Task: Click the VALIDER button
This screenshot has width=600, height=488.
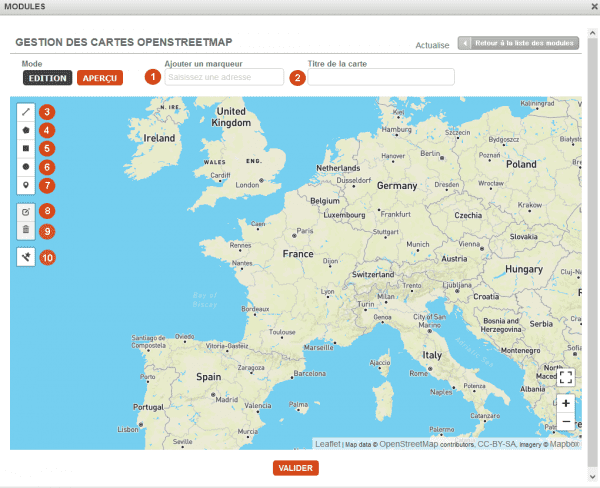Action: point(296,468)
